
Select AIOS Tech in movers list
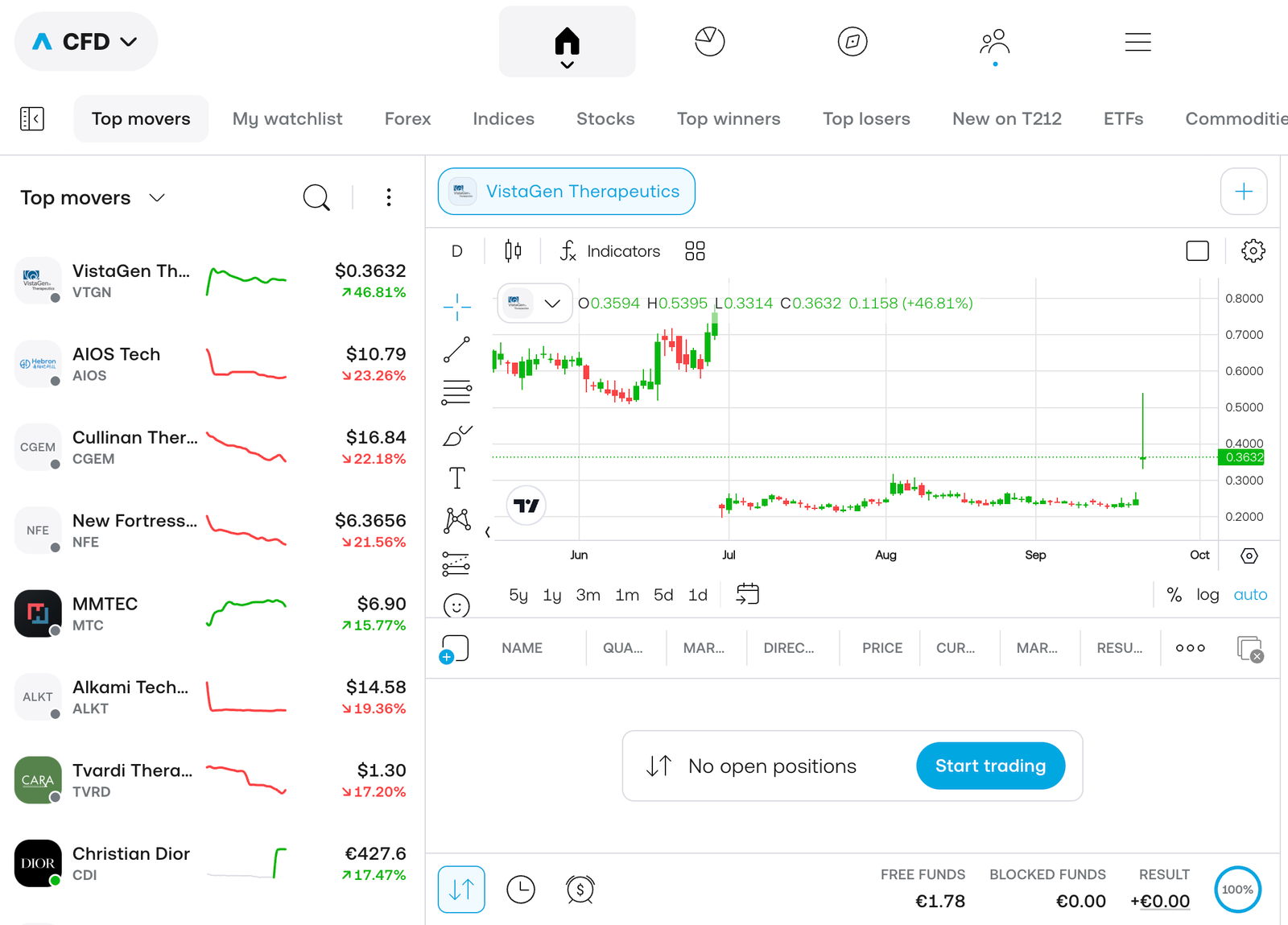213,365
